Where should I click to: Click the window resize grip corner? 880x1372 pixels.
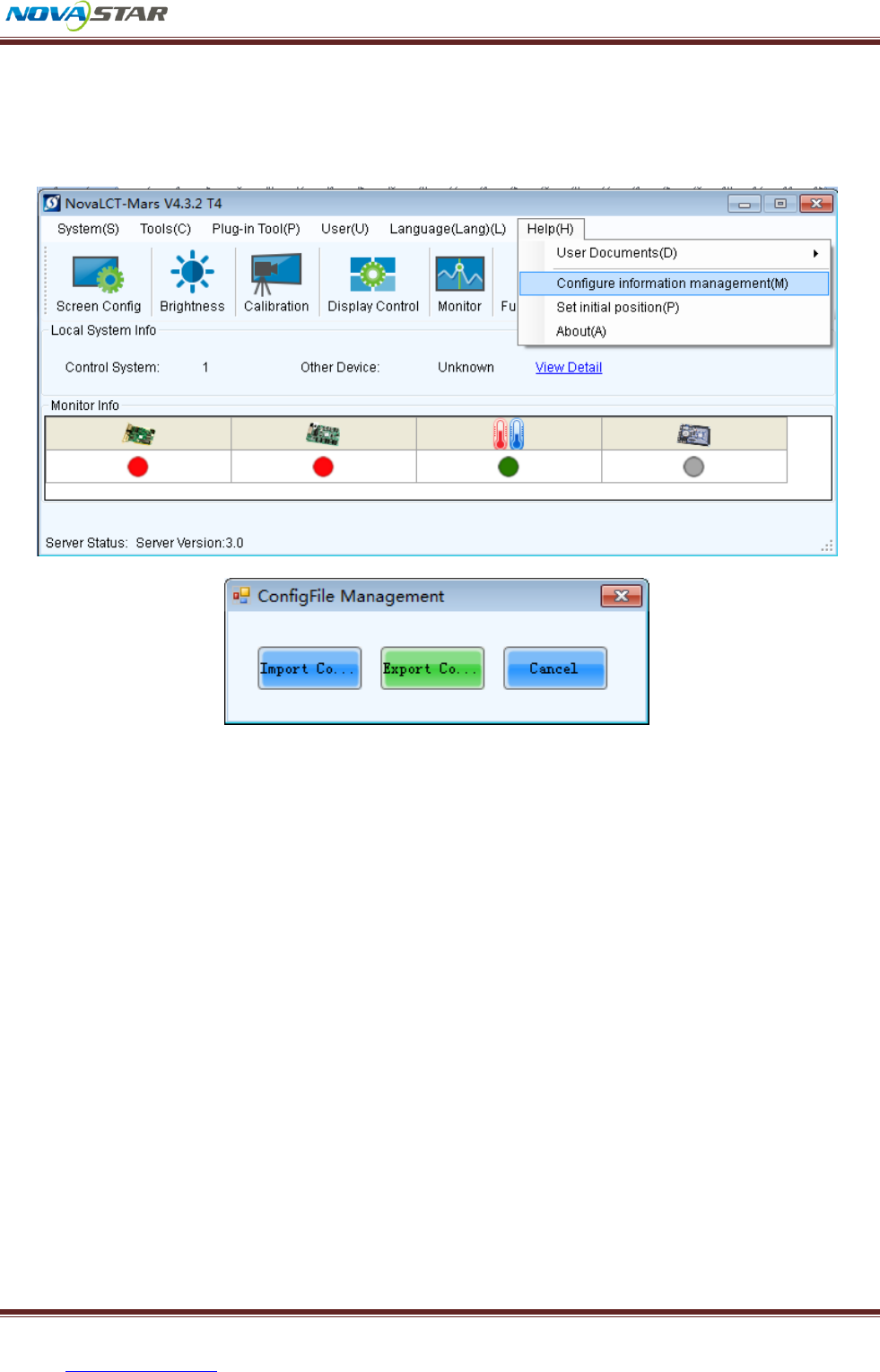click(827, 546)
